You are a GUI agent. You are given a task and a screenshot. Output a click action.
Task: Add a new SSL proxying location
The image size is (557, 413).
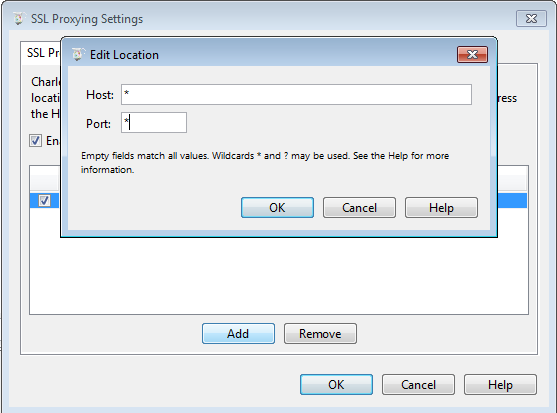[x=238, y=333]
